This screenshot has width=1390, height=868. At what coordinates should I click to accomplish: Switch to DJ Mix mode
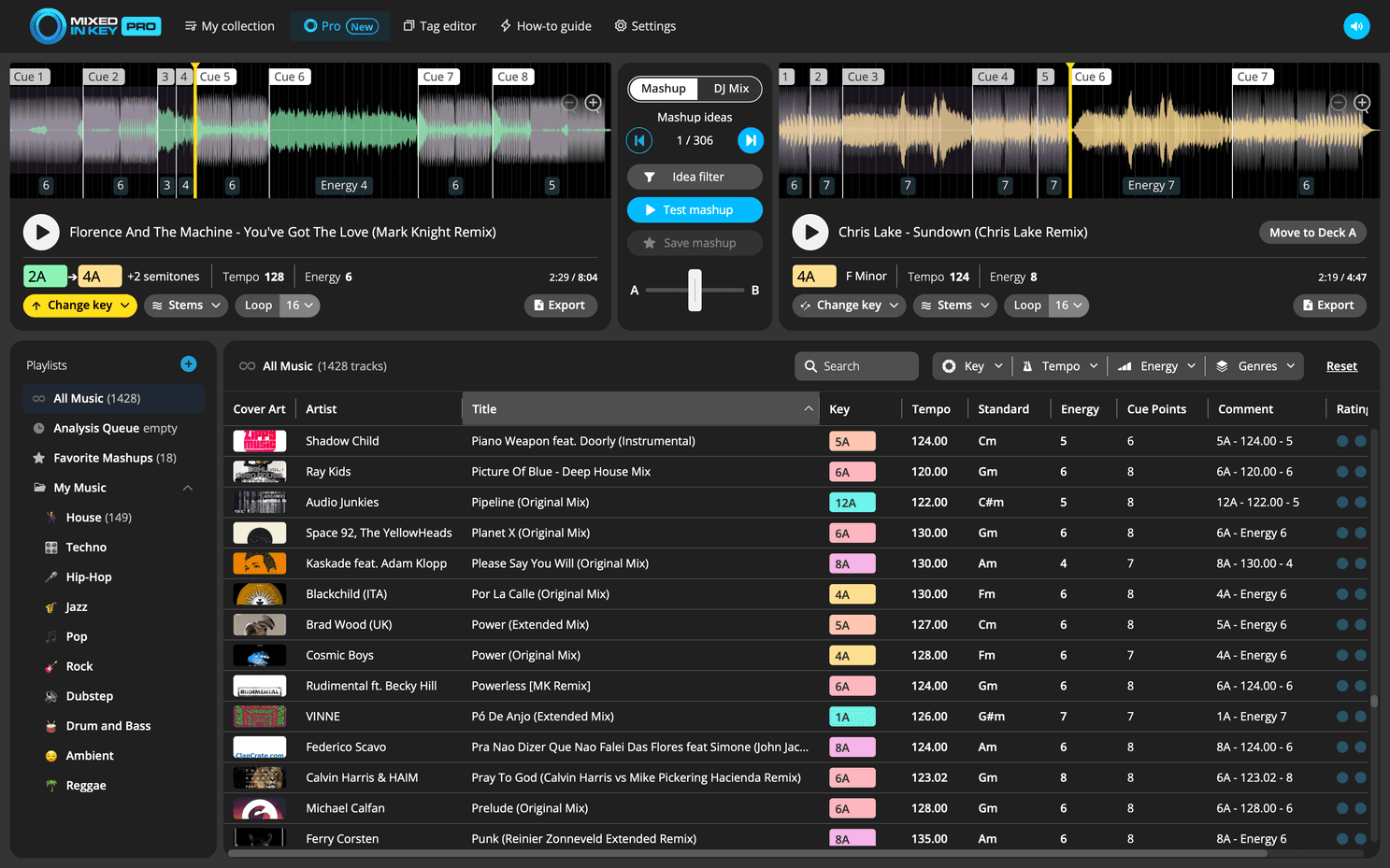pos(731,89)
